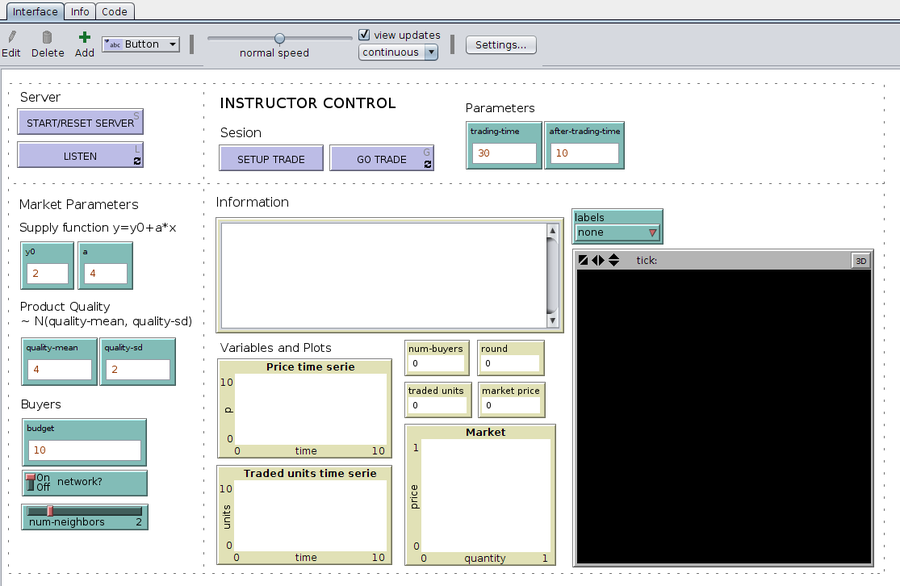This screenshot has height=586, width=900.
Task: Switch to the Info tab
Action: click(x=80, y=11)
